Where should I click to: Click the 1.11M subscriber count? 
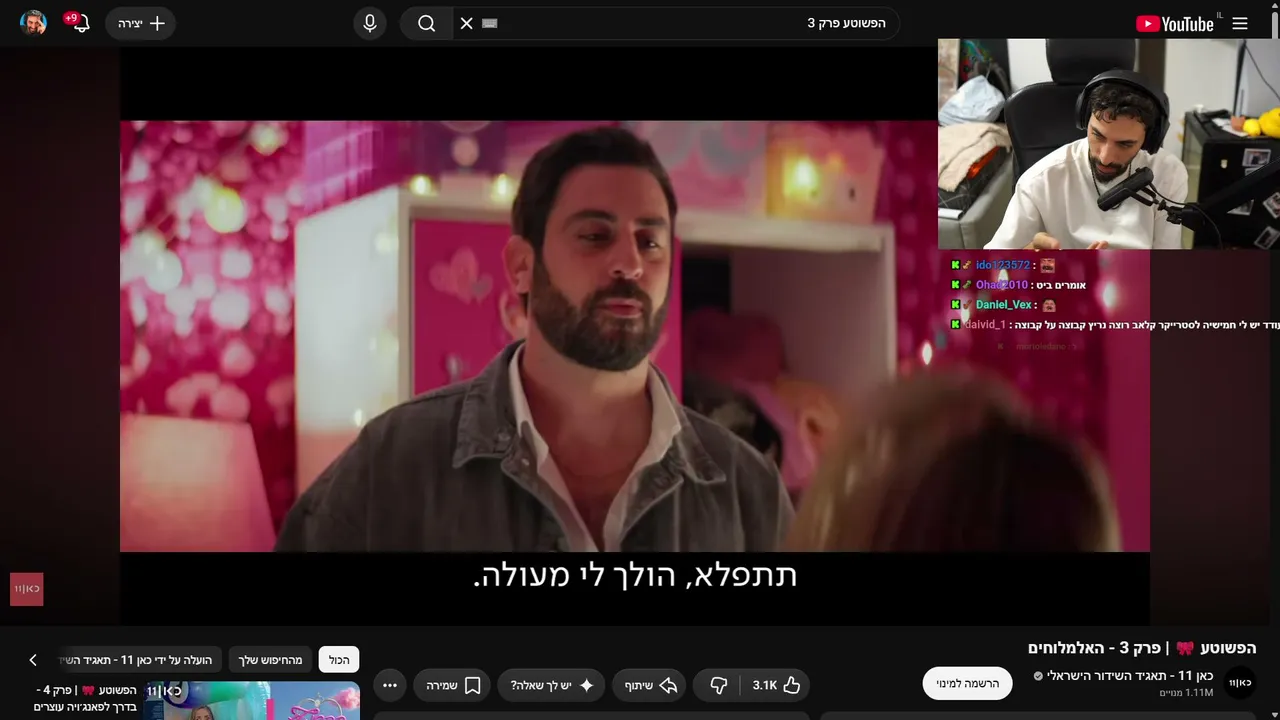pos(1186,693)
